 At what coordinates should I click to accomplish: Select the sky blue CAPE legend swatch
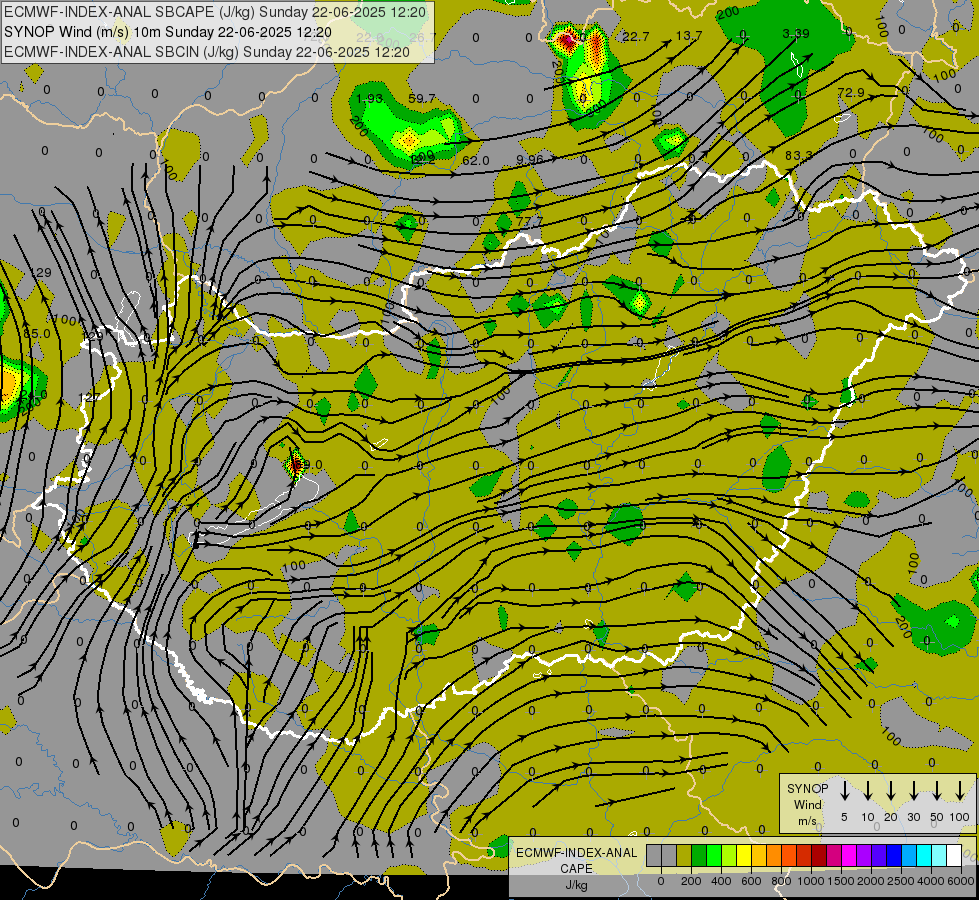pos(909,856)
